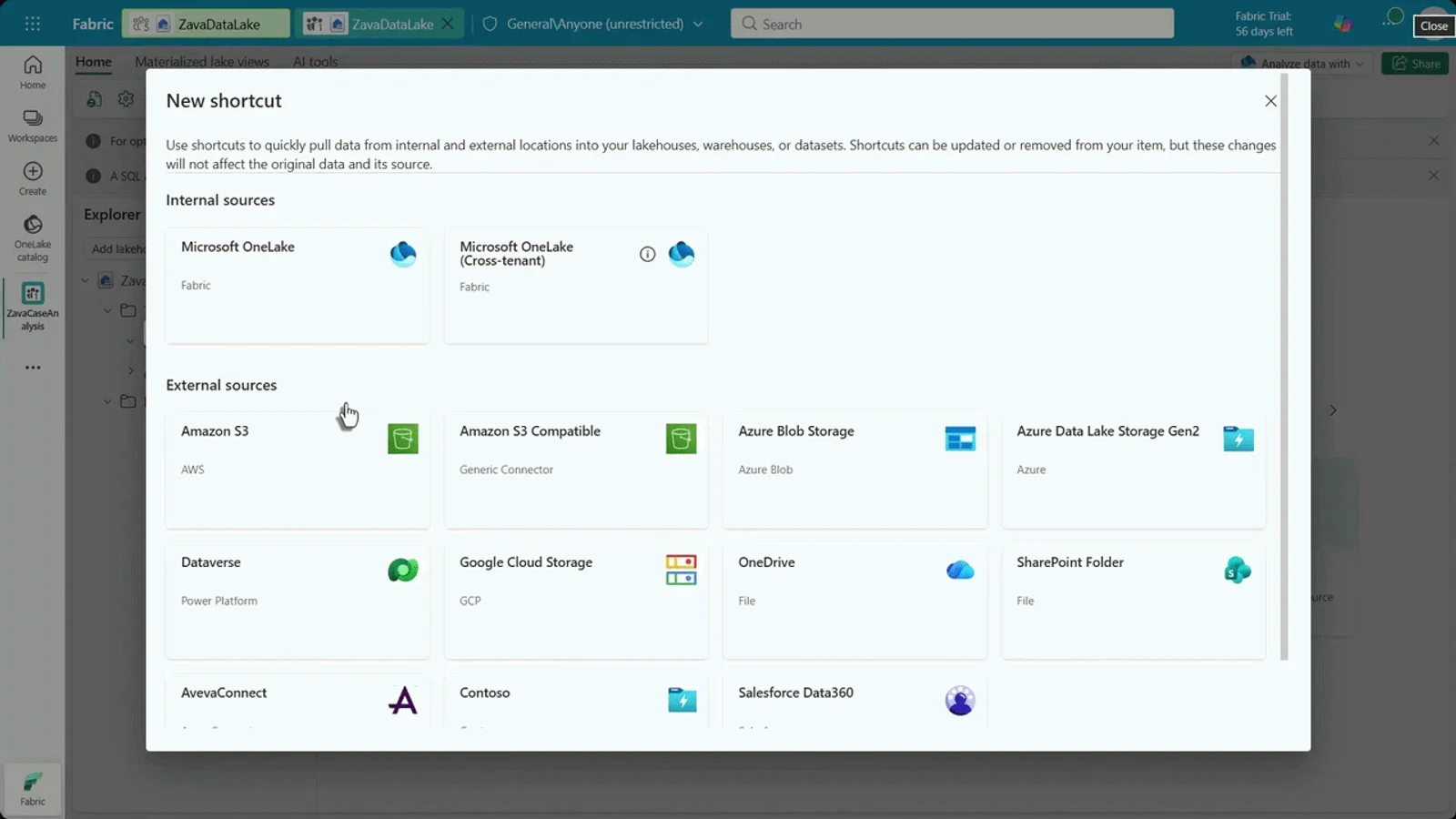This screenshot has width=1456, height=819.
Task: Choose Amazon S3 source card
Action: pyautogui.click(x=298, y=470)
